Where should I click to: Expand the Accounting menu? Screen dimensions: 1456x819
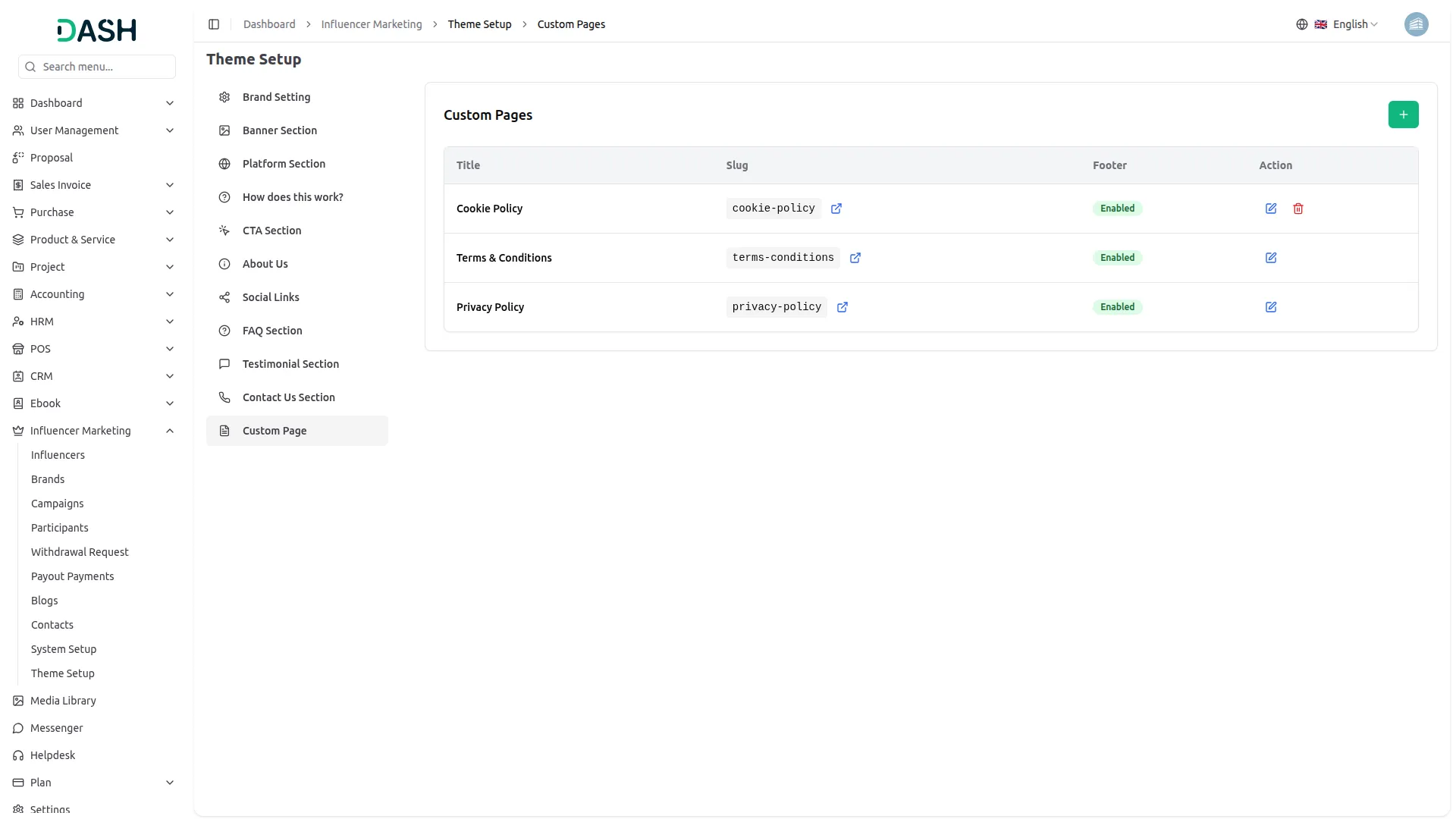(x=170, y=294)
